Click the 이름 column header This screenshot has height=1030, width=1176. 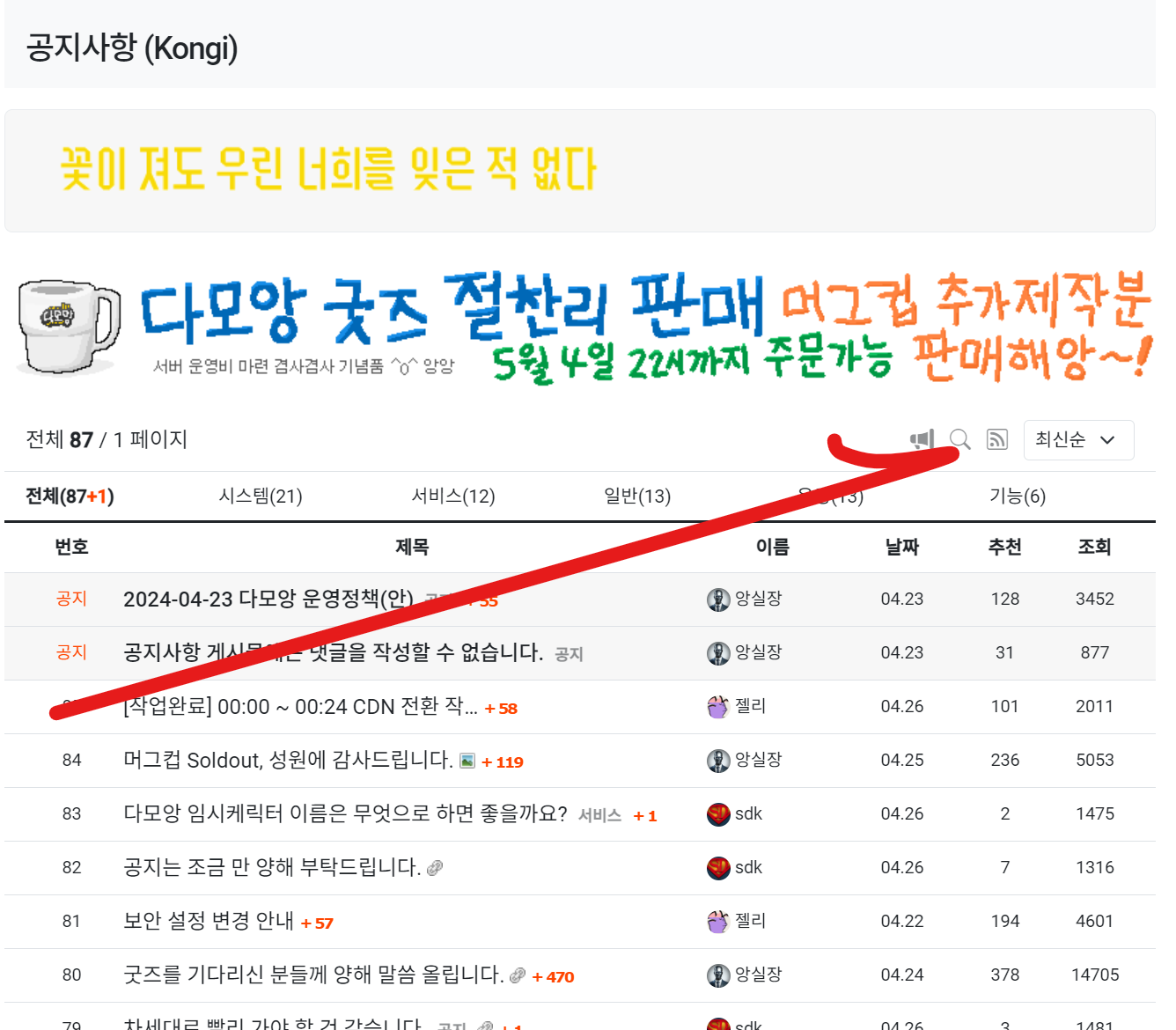(773, 547)
